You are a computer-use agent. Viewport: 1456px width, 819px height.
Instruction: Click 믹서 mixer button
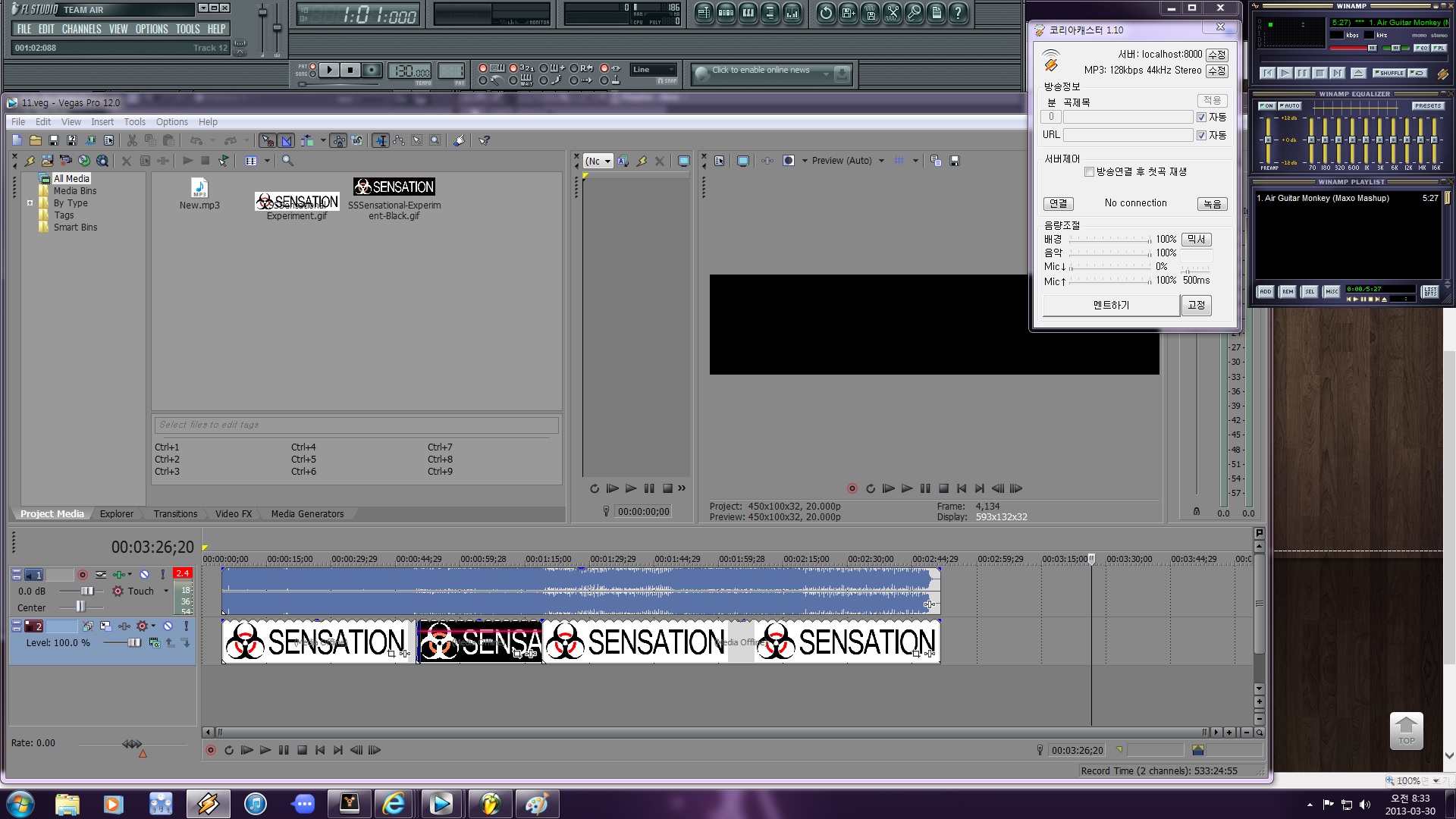[x=1197, y=240]
